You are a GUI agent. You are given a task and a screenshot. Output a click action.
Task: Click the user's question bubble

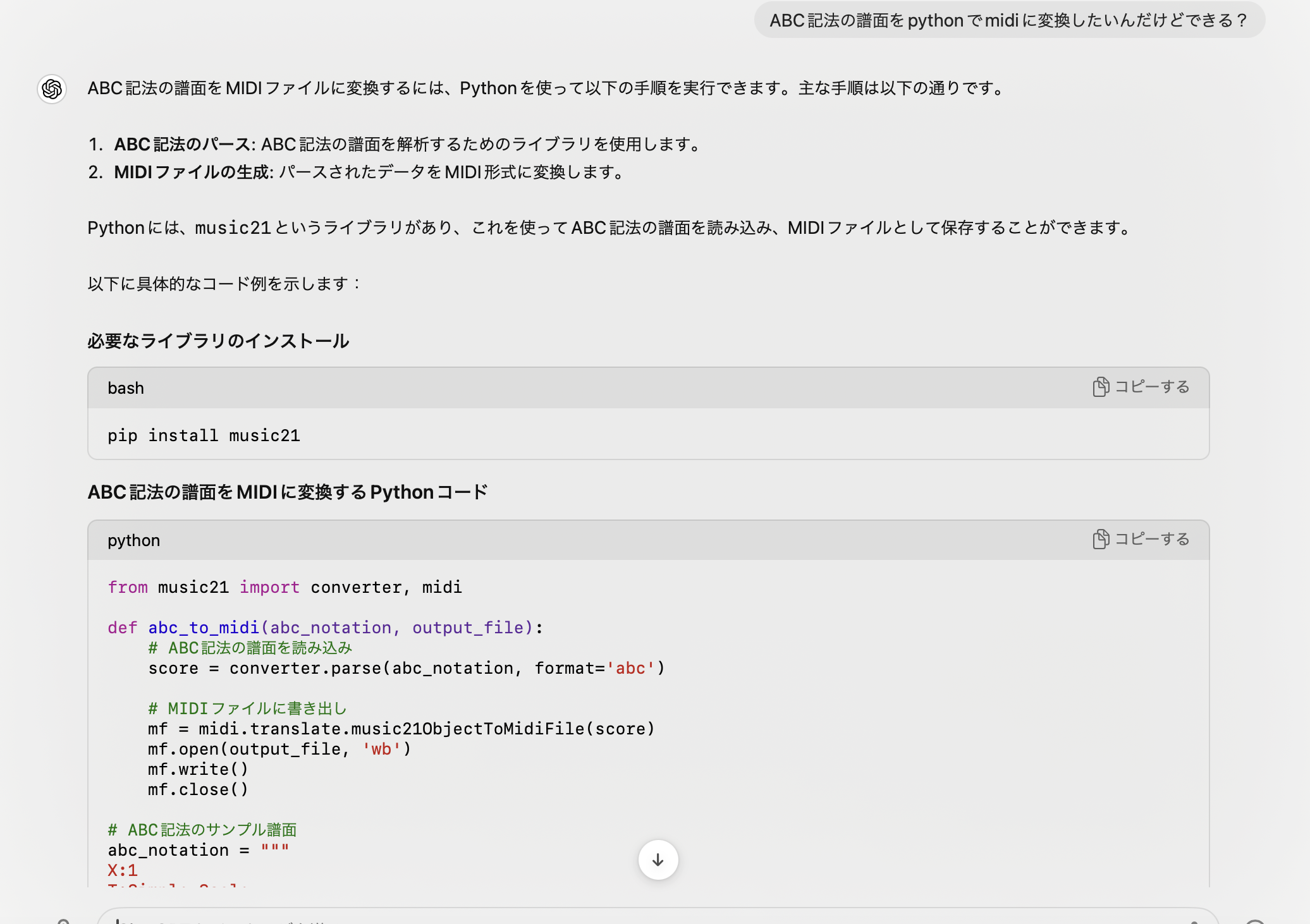(1009, 21)
